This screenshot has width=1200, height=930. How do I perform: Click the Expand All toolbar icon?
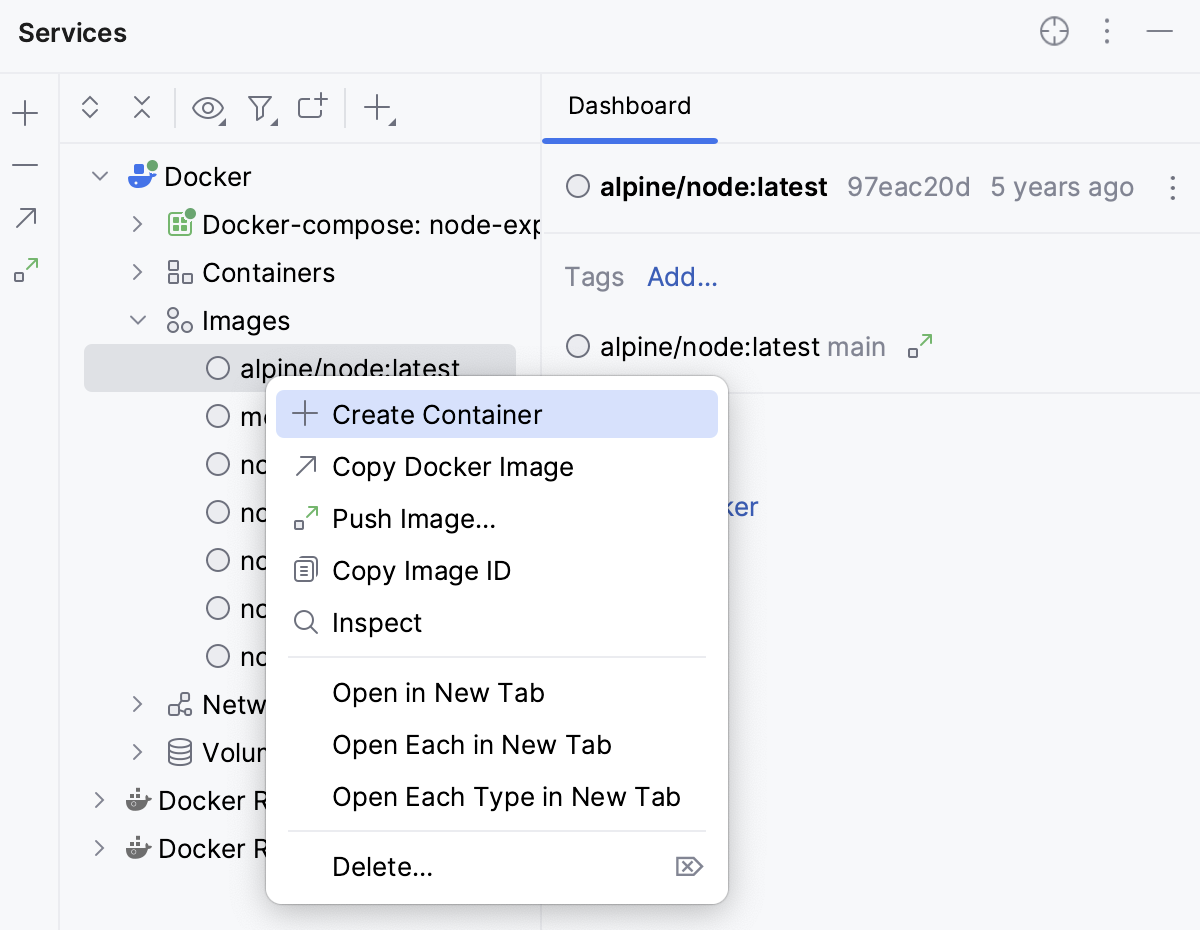(90, 108)
